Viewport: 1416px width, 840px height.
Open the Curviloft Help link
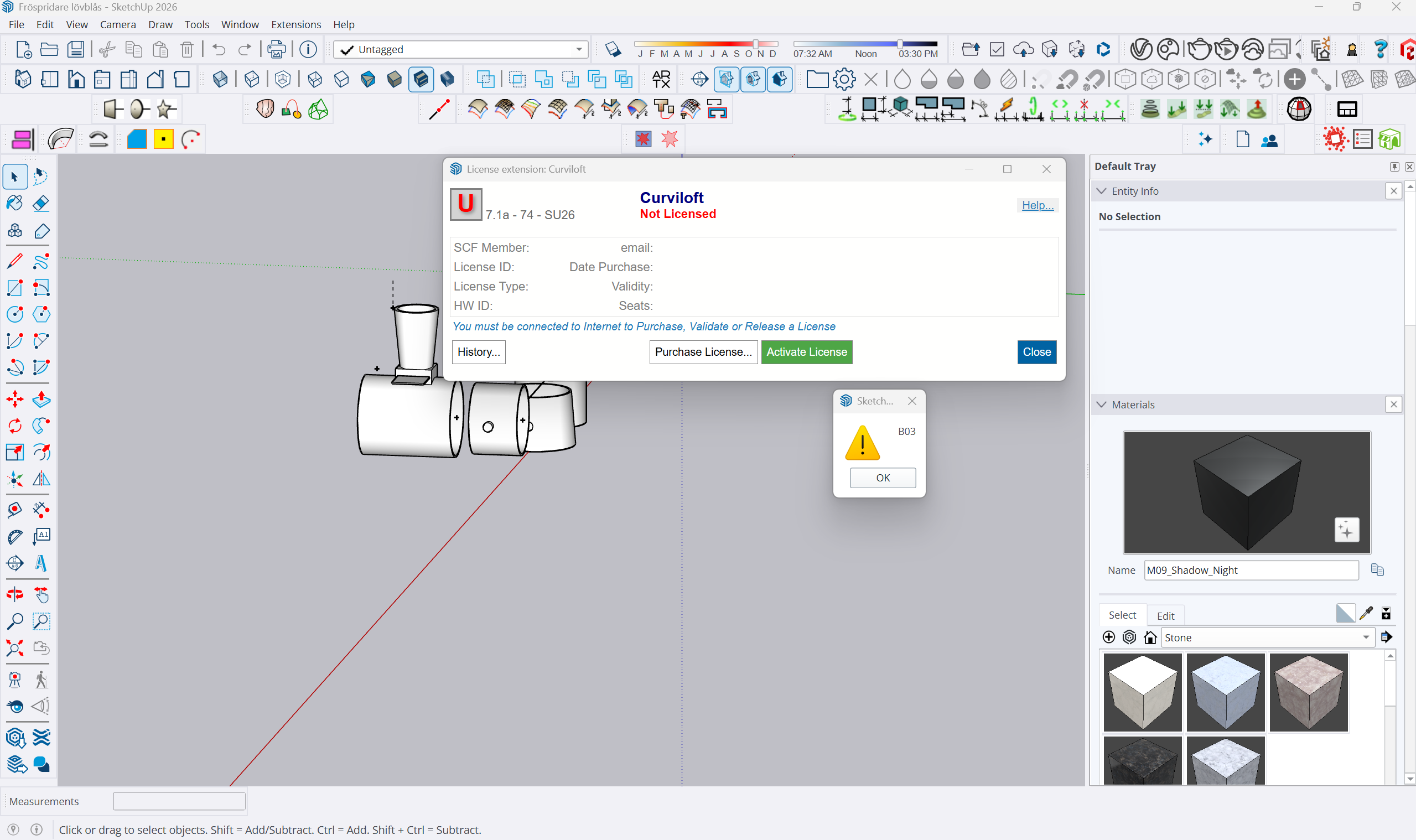1037,205
